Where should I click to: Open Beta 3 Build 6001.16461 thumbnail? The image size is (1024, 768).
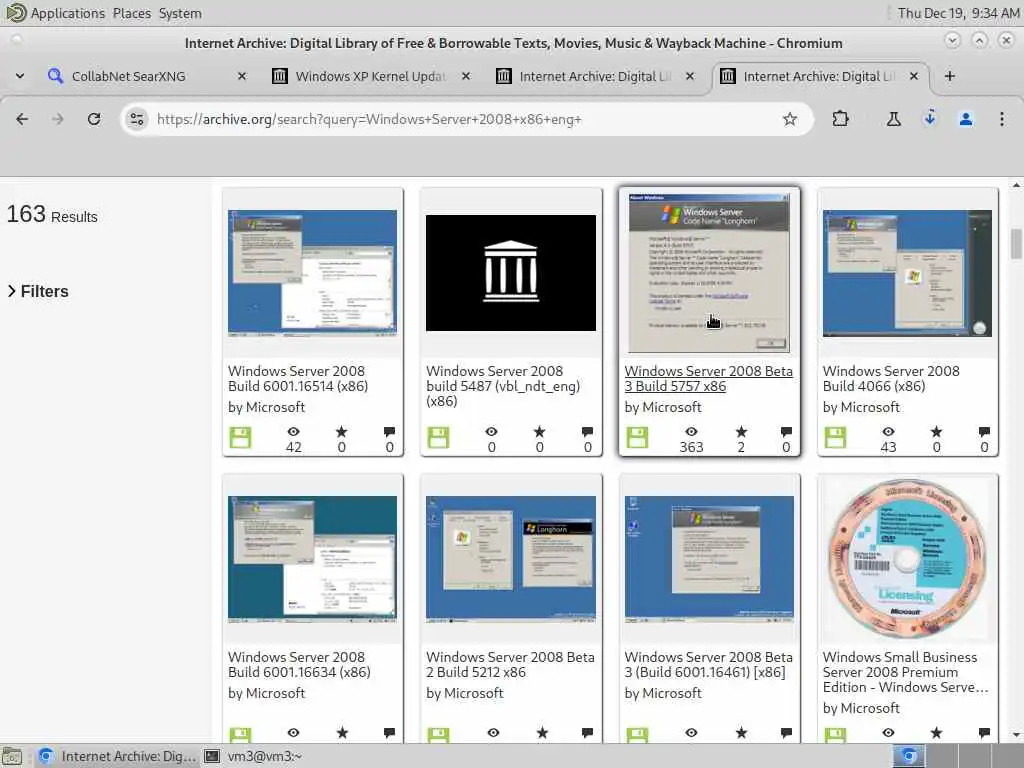coord(709,559)
